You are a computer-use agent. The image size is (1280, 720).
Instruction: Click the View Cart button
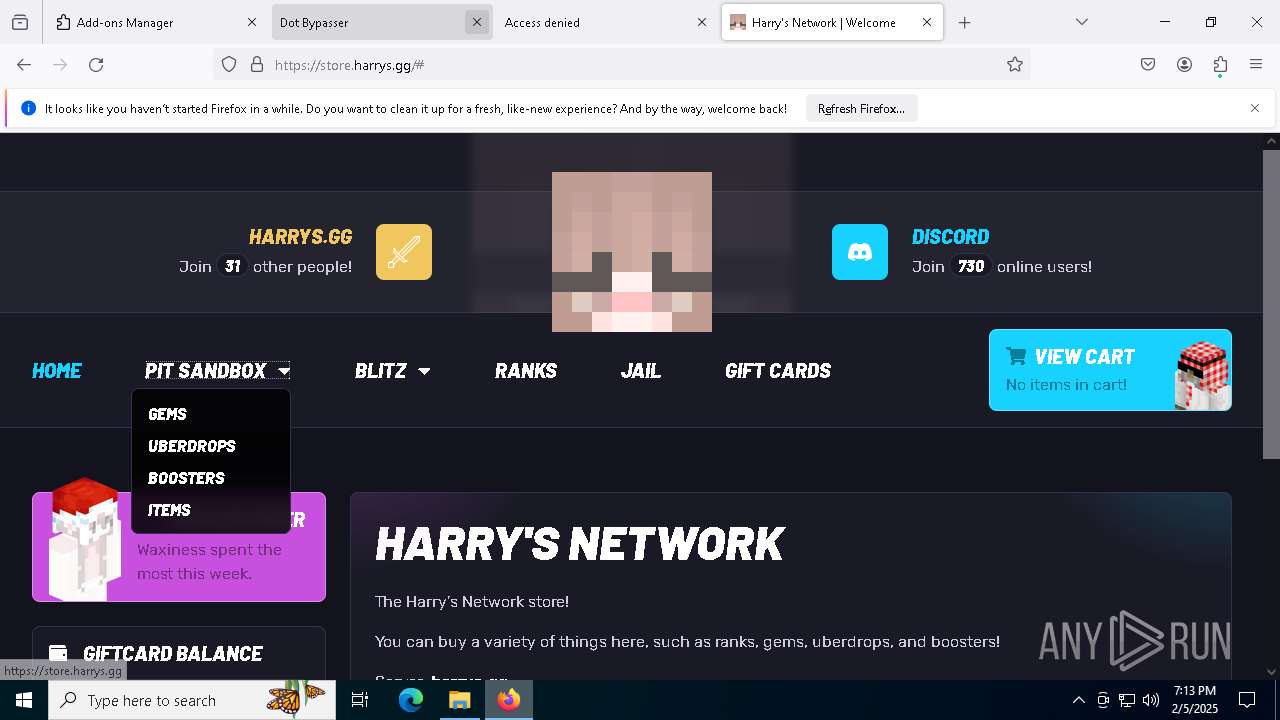tap(1110, 370)
